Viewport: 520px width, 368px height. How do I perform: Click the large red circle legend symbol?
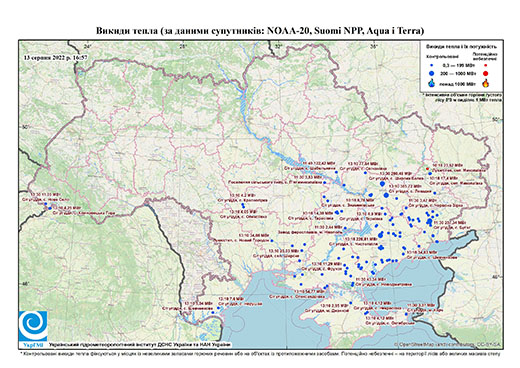[485, 74]
